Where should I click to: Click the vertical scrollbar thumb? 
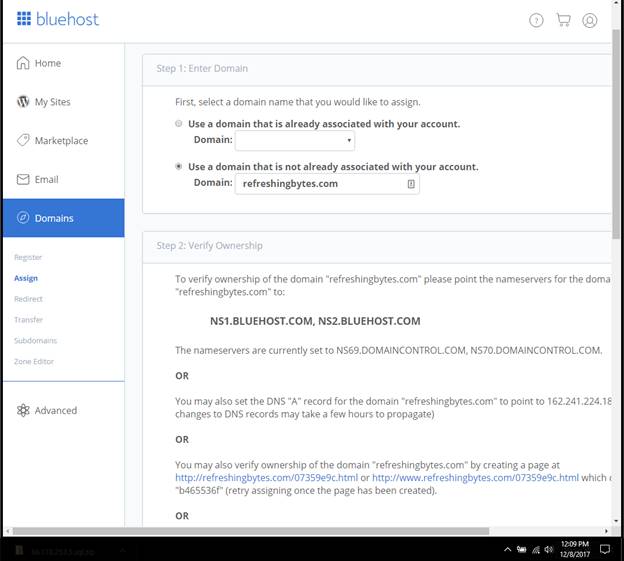(616, 134)
